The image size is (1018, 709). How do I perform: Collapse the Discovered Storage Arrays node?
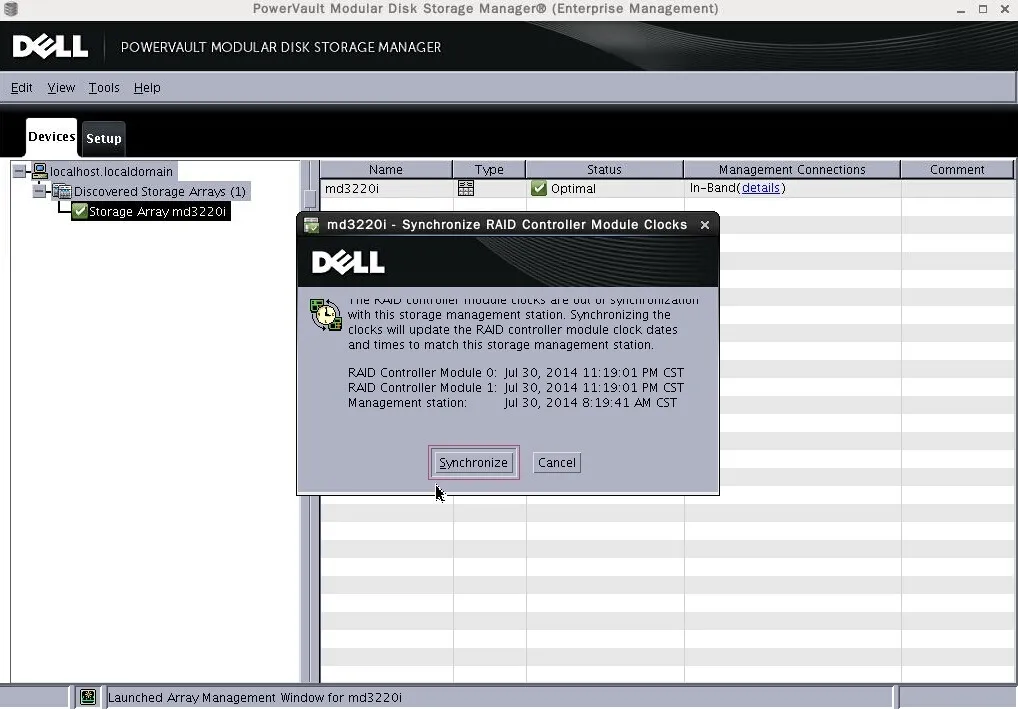point(39,191)
